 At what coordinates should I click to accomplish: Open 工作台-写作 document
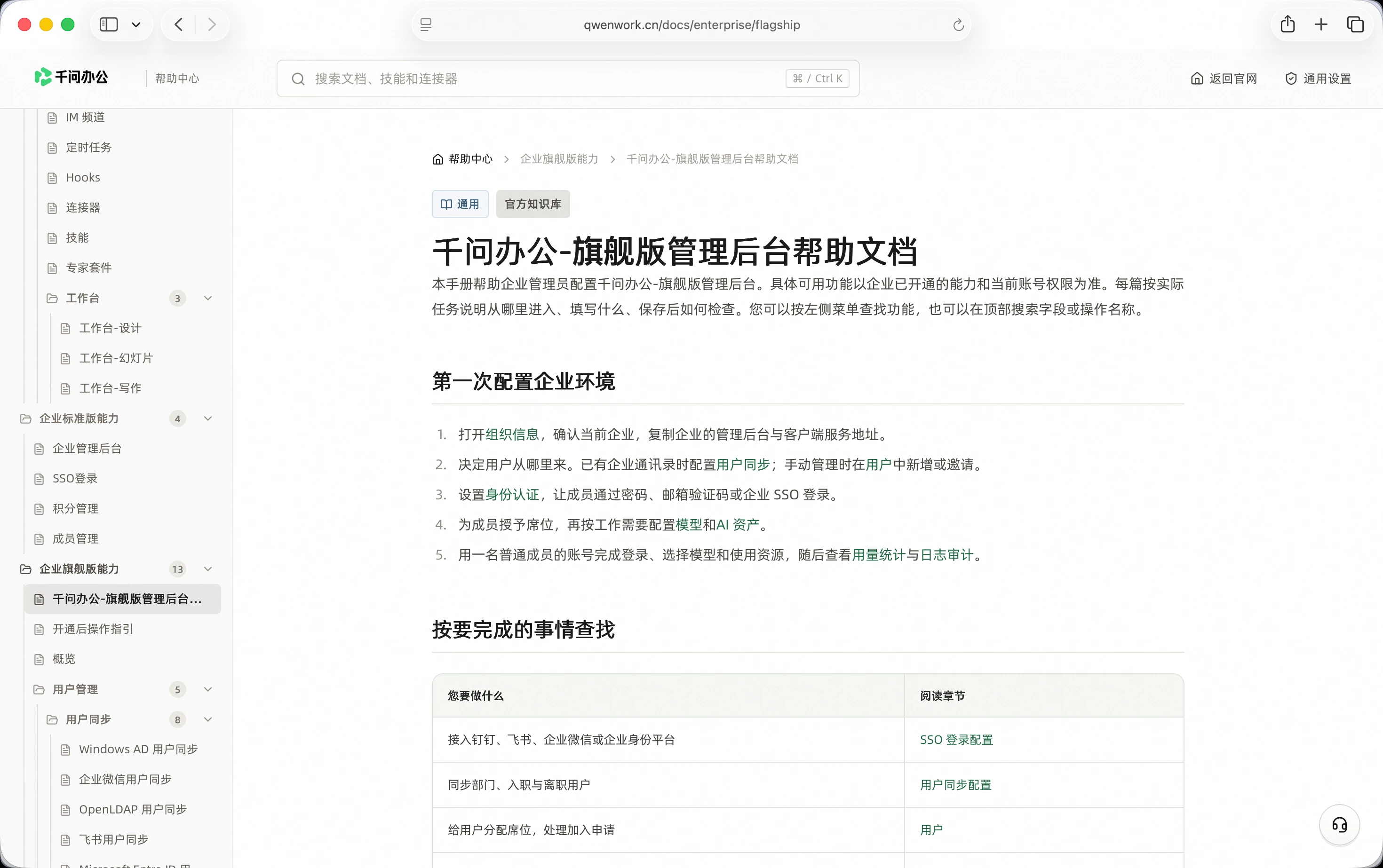[110, 389]
